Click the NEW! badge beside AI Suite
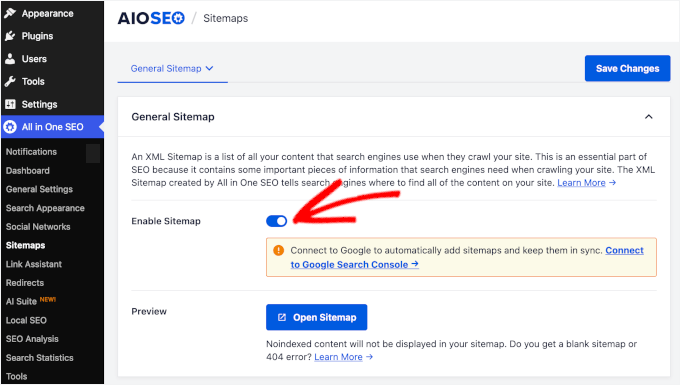The image size is (680, 385). coord(48,299)
